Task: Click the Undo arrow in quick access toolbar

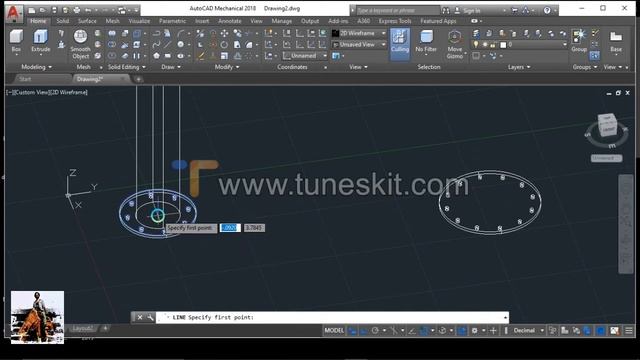Action: [x=88, y=10]
